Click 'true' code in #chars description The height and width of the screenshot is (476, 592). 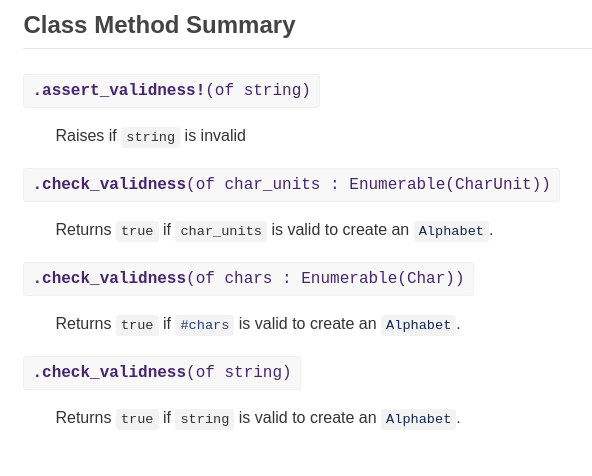[x=137, y=325]
